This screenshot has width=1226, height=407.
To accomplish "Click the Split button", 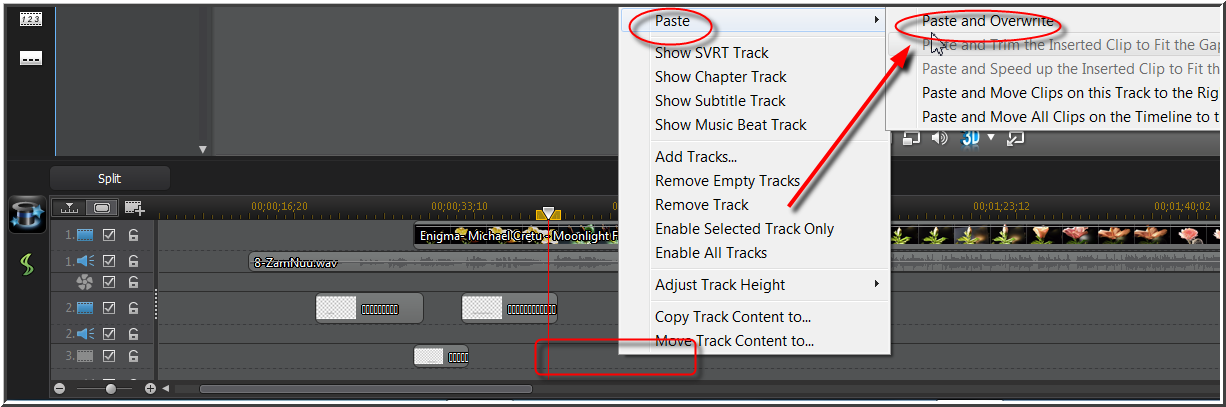I will click(x=110, y=178).
